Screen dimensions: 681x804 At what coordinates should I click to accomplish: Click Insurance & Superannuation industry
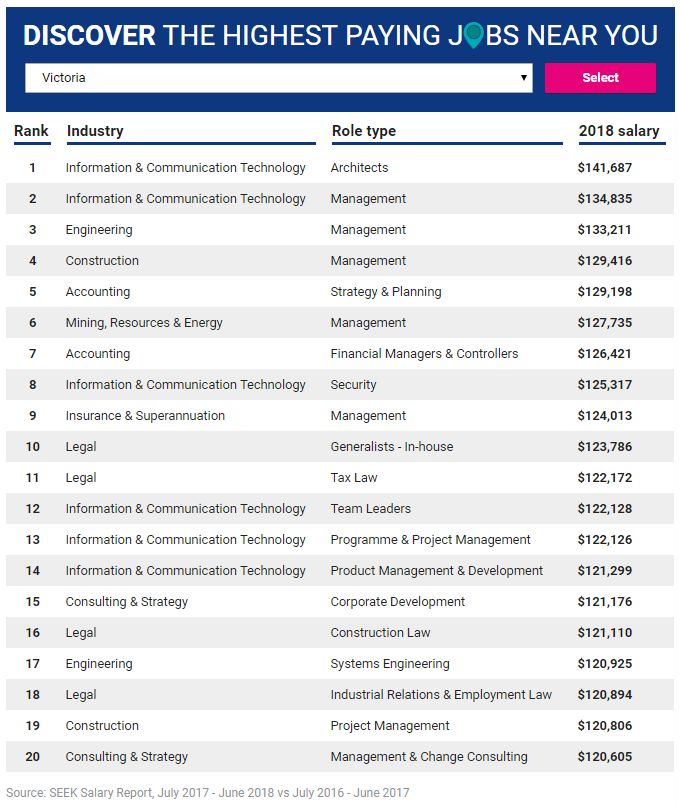[x=145, y=416]
